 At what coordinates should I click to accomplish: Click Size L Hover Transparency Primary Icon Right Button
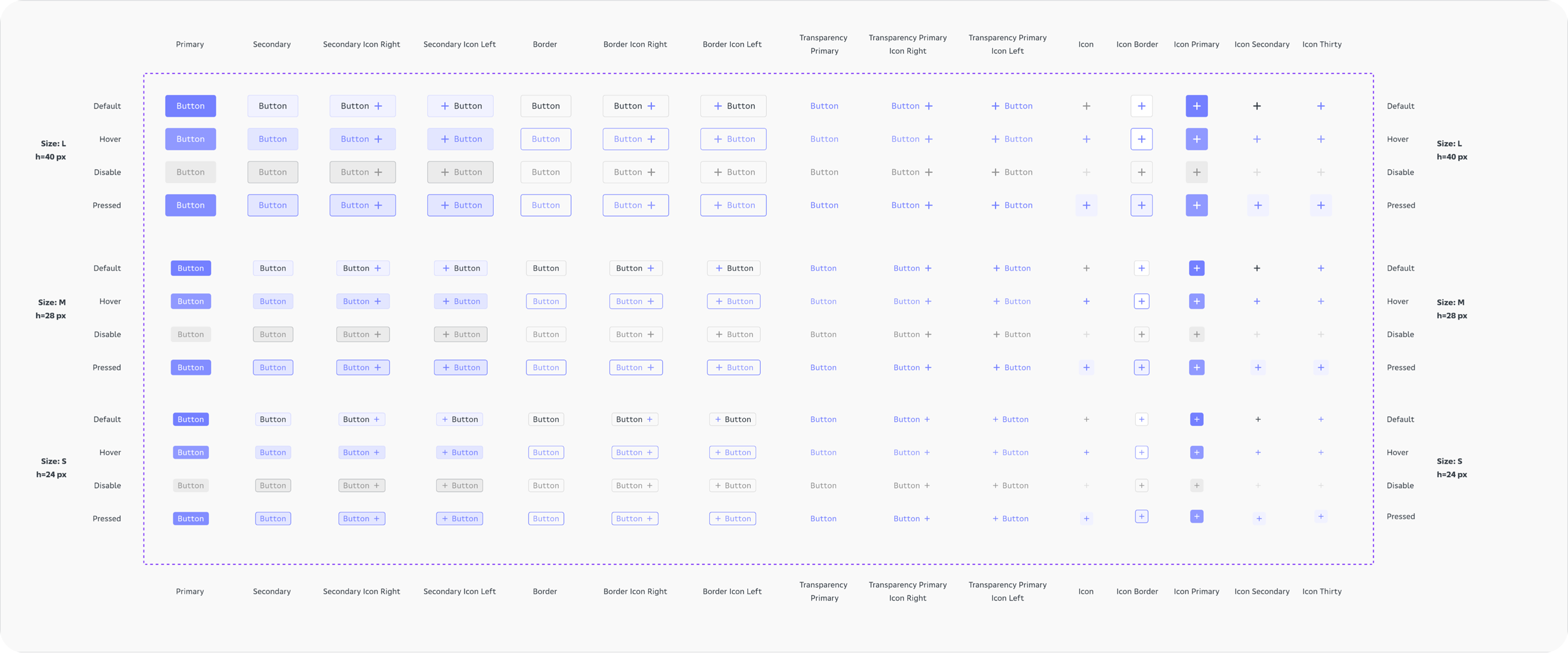pos(912,139)
